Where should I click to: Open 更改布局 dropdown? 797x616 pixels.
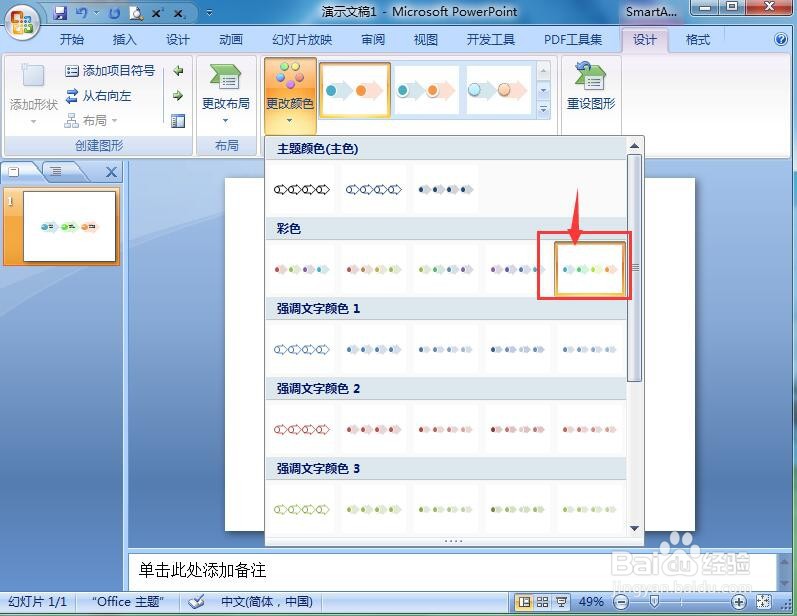(226, 94)
